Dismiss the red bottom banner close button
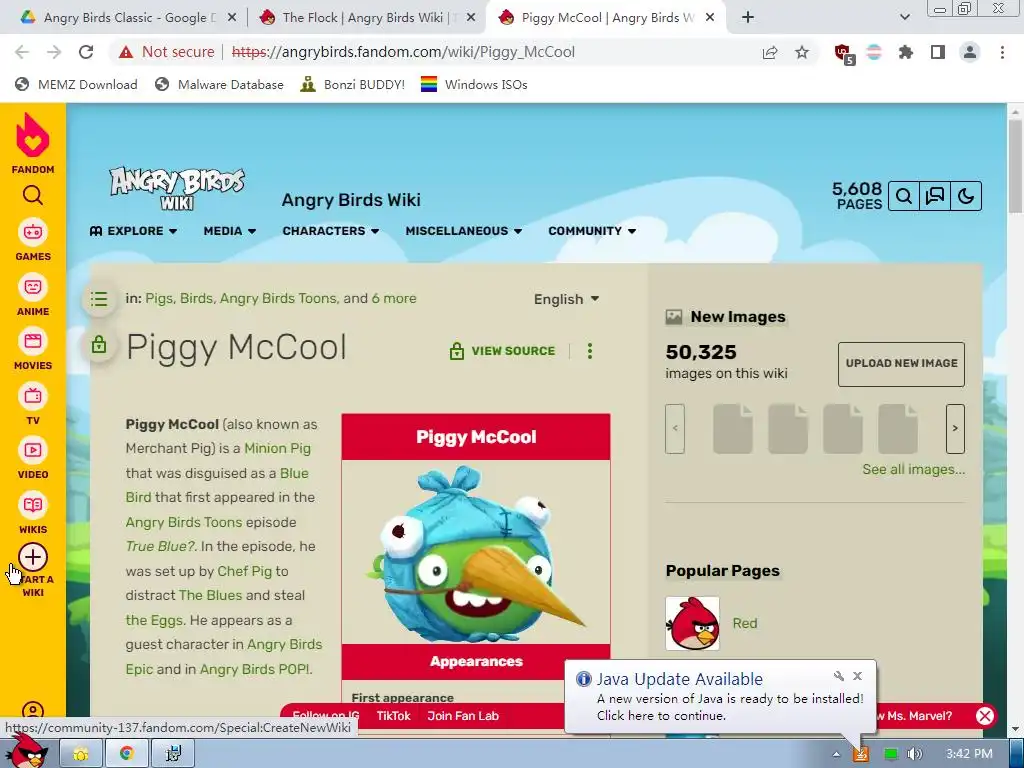Screen dimensions: 1024x768 985,716
